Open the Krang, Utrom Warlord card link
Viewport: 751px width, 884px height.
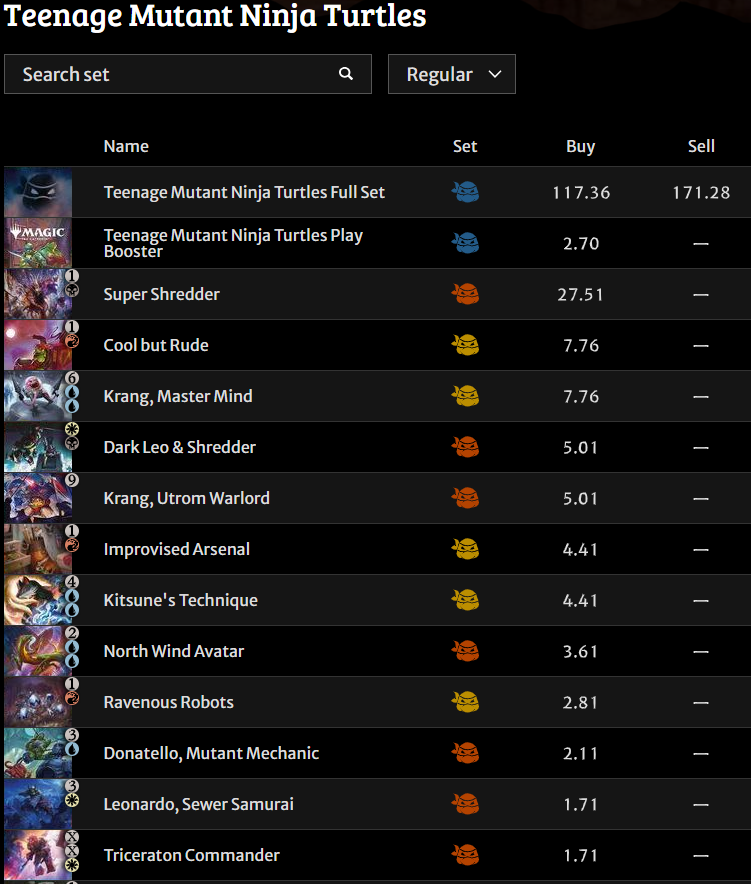(x=187, y=498)
